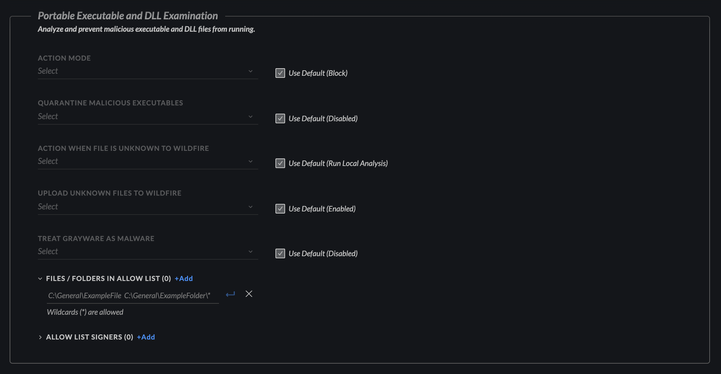This screenshot has width=721, height=374.
Task: Add a file or folder to allow list
Action: (x=184, y=279)
